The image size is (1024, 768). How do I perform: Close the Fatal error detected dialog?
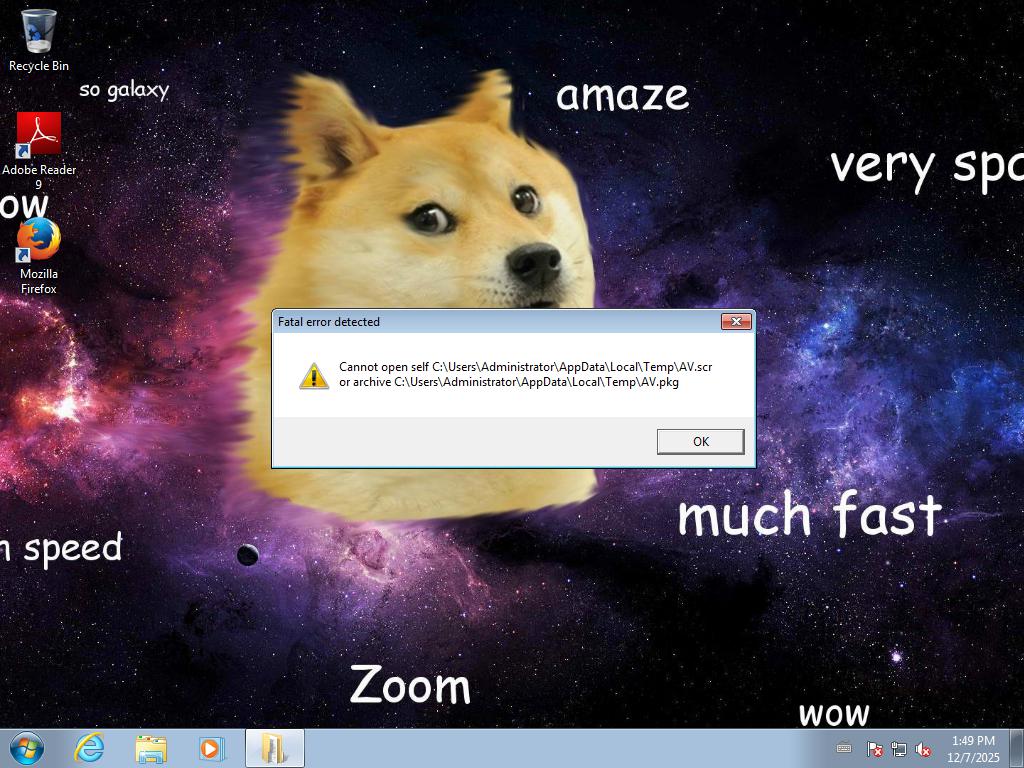pyautogui.click(x=736, y=321)
